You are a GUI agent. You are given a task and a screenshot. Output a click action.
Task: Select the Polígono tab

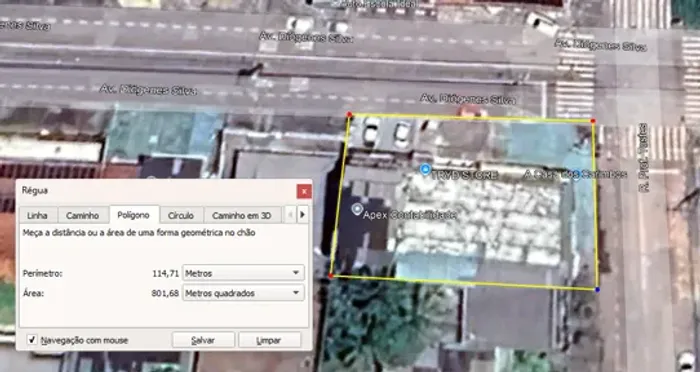[133, 215]
